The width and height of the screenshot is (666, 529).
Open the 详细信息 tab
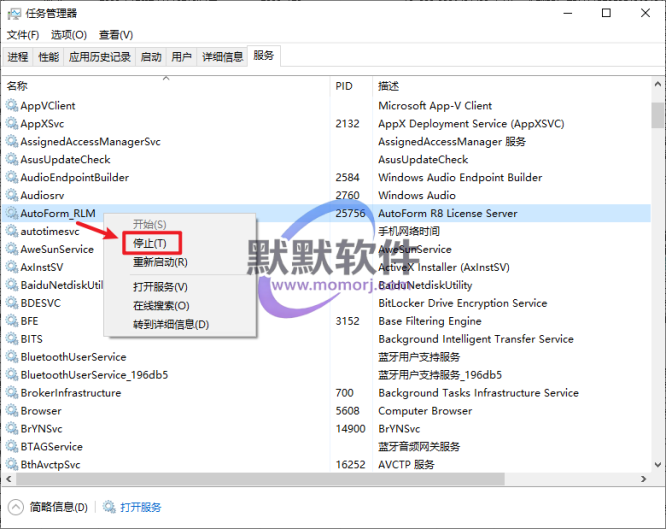point(222,57)
